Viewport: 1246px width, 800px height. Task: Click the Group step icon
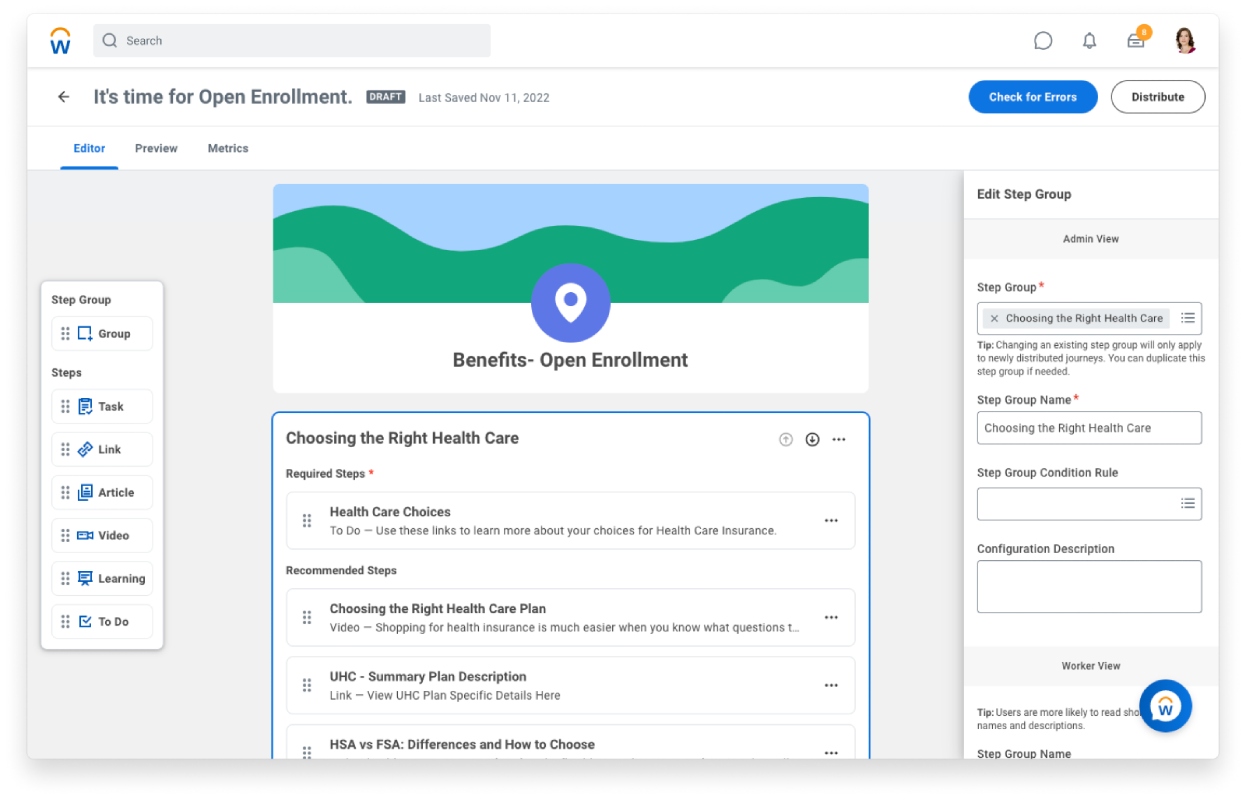click(x=85, y=334)
